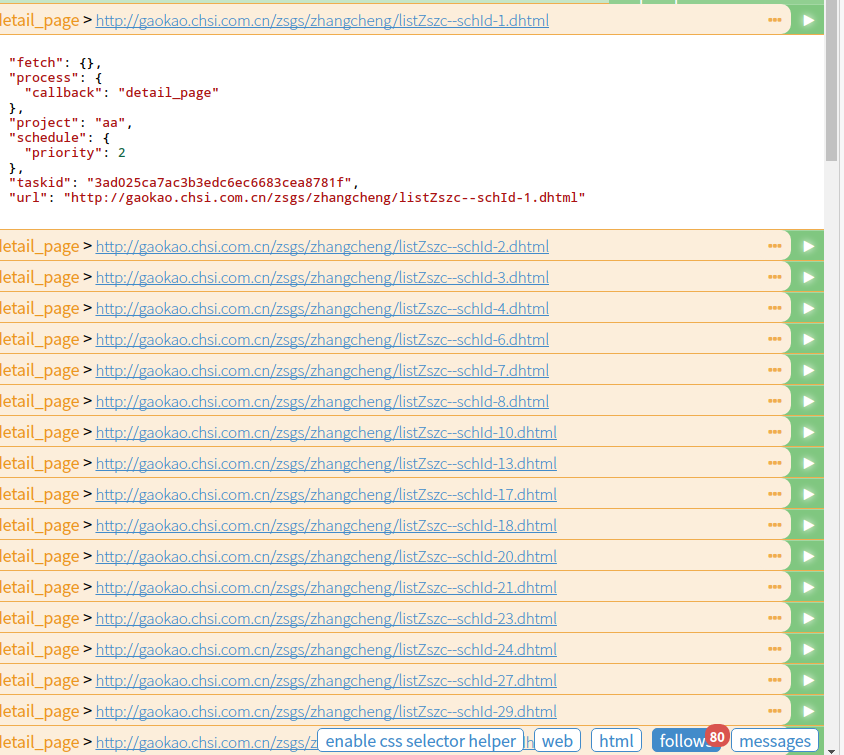844x755 pixels.
Task: Enable css selector helper
Action: pos(421,741)
